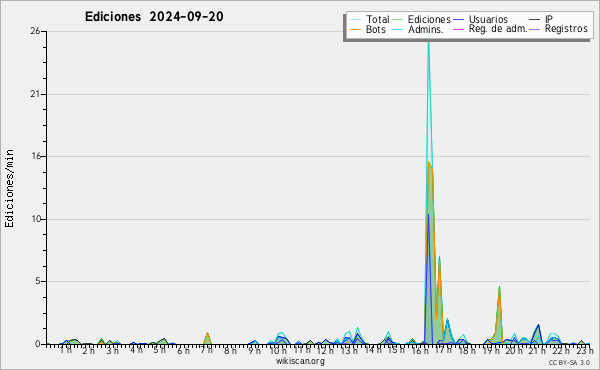Click the x-axis label '4 h'
Screen dimensions: 600x370
click(136, 350)
